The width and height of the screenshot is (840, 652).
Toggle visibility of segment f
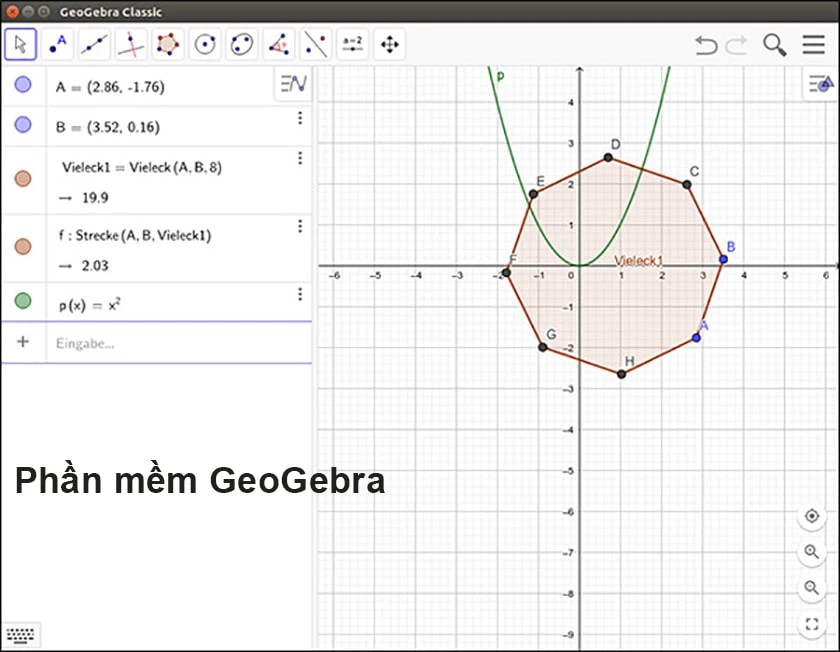[x=22, y=246]
